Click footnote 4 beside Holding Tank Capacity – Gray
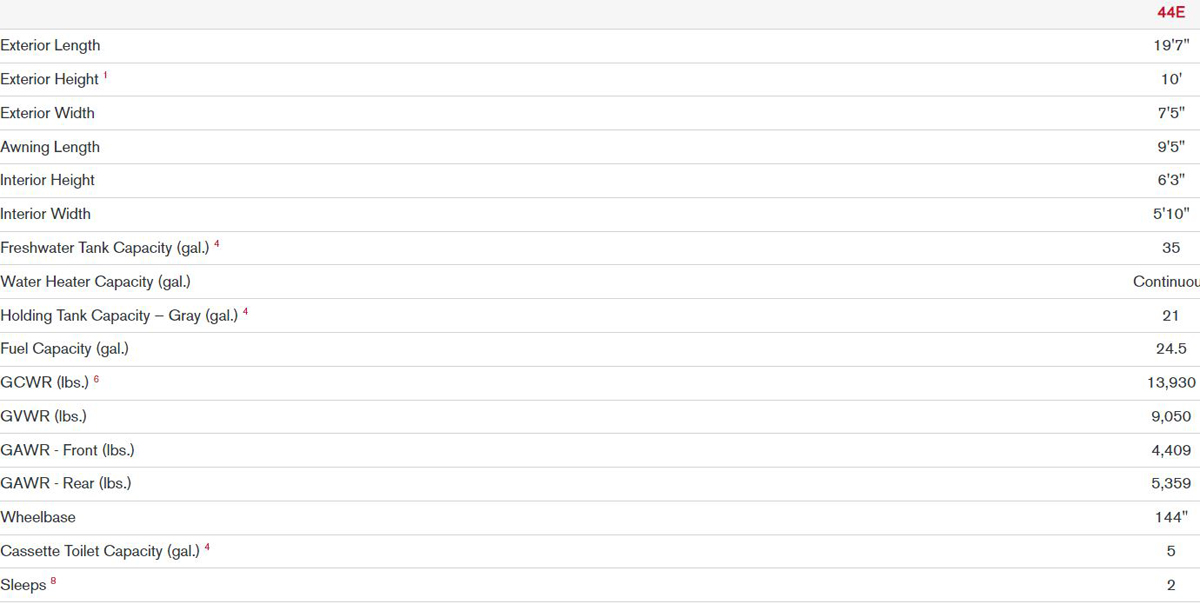 245,311
